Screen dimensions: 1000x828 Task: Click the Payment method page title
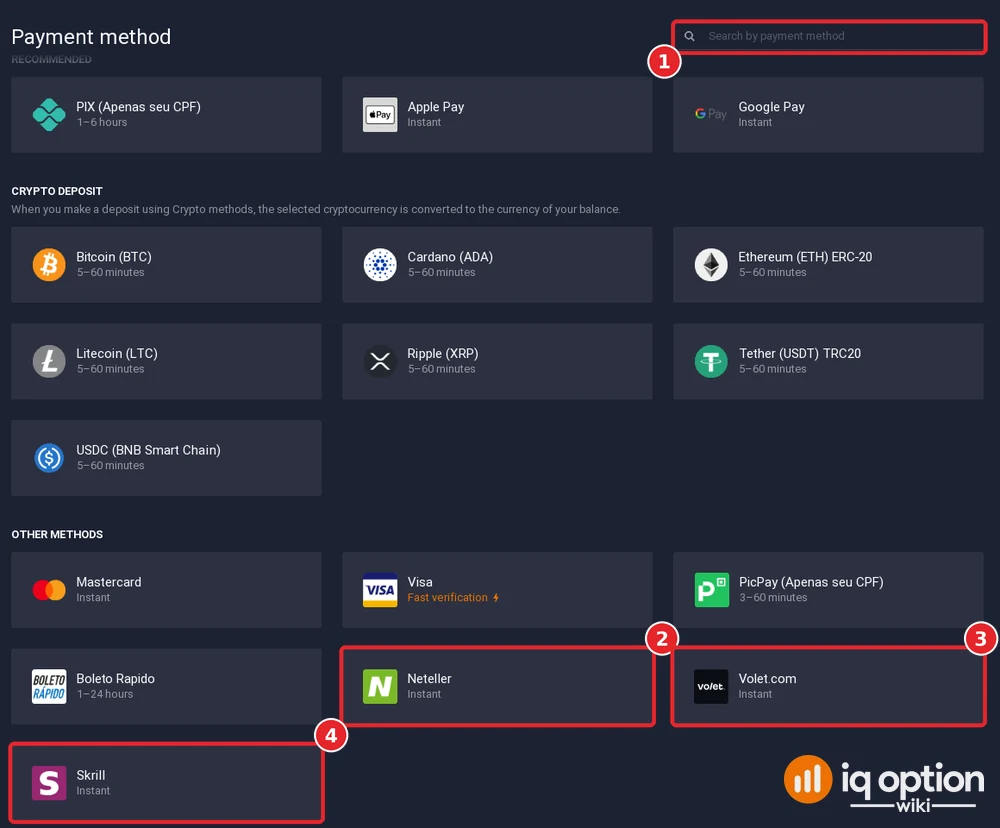91,37
